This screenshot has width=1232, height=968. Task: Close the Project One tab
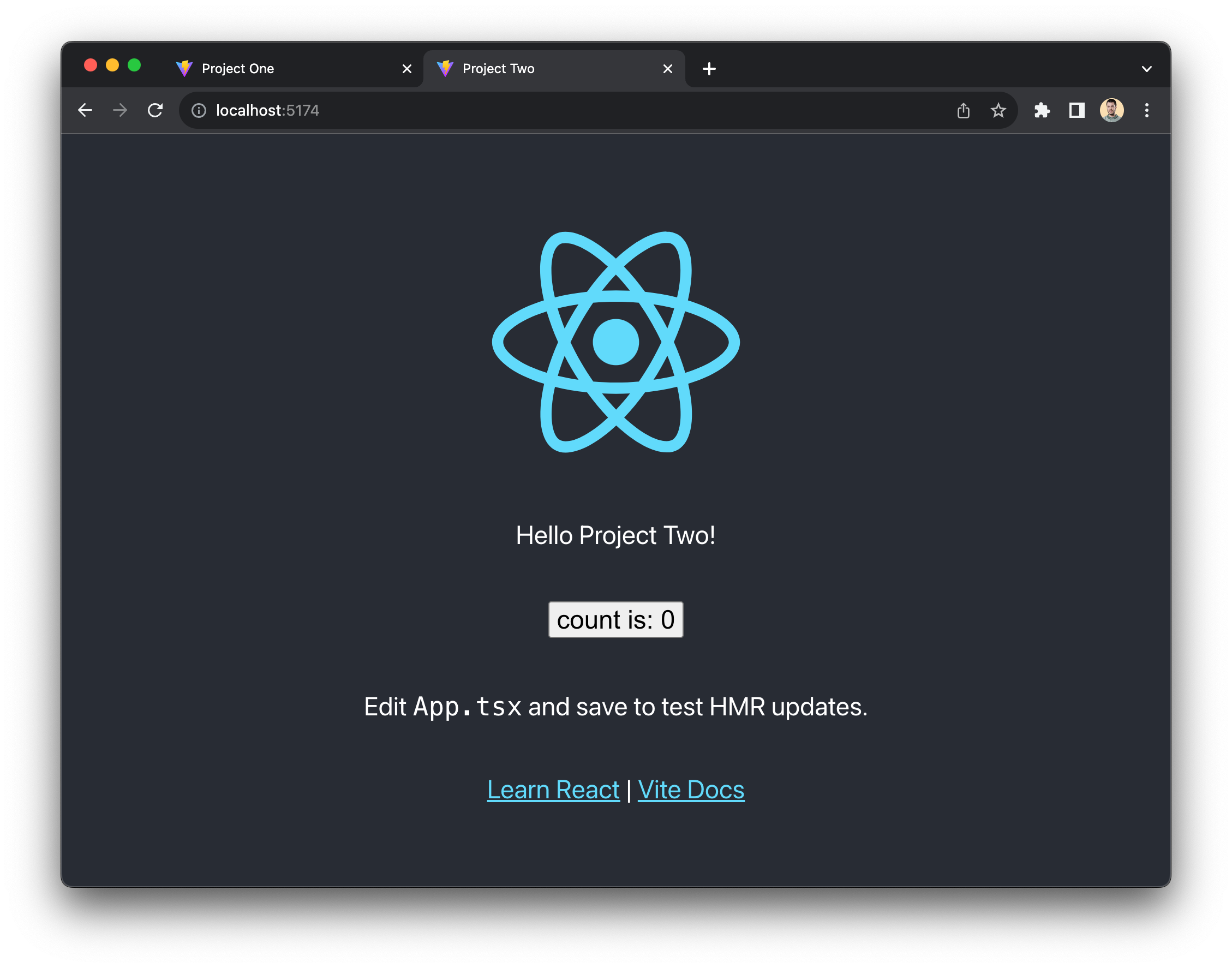[407, 69]
